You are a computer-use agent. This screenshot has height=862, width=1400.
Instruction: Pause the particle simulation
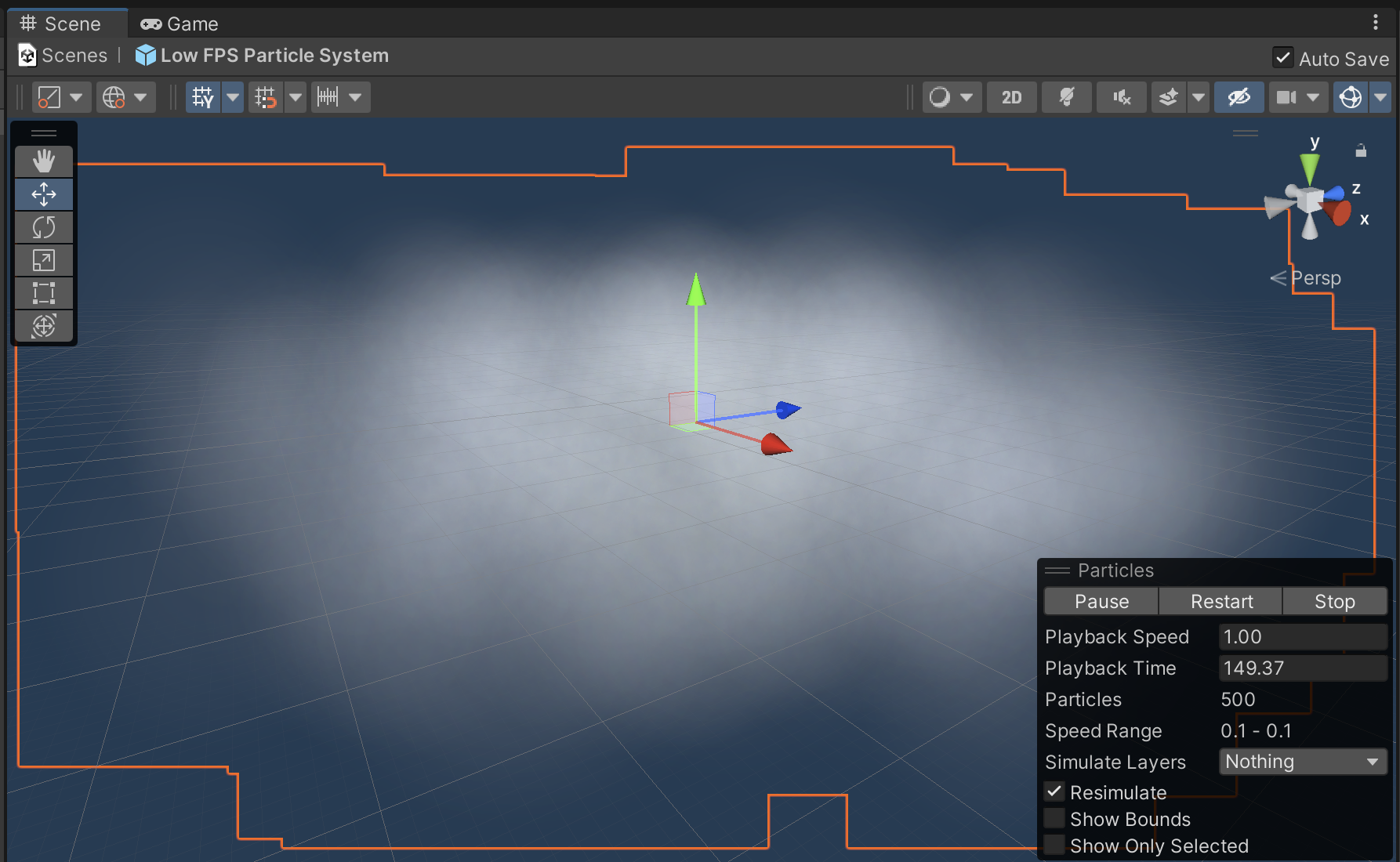click(1101, 601)
